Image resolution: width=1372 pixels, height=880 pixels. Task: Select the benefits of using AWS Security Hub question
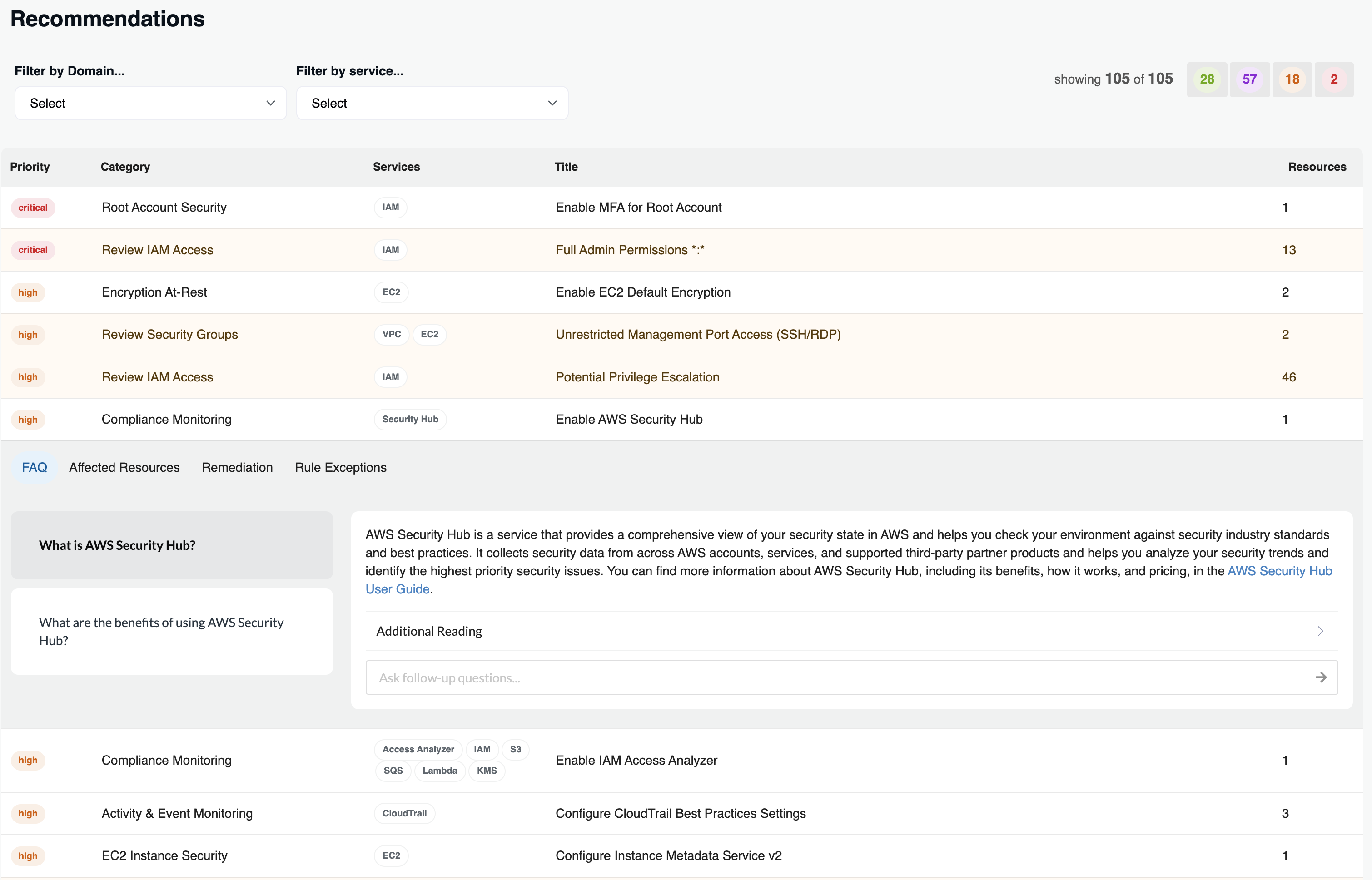[172, 632]
